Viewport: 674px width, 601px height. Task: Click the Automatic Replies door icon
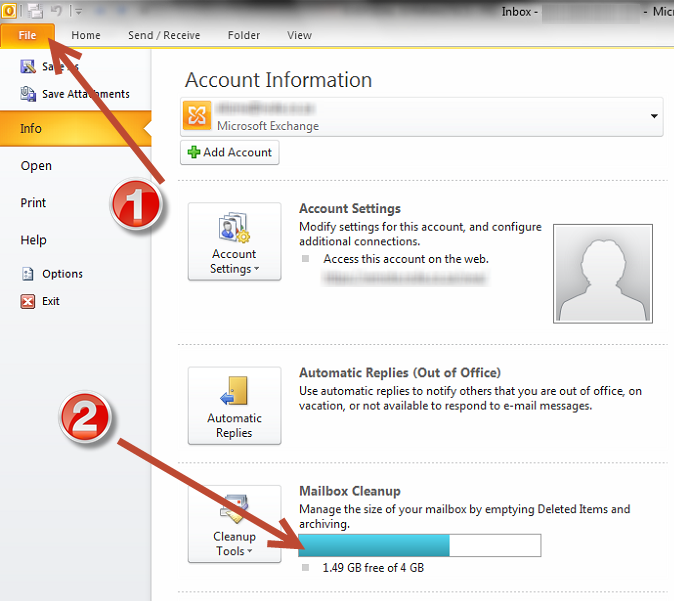[x=234, y=390]
